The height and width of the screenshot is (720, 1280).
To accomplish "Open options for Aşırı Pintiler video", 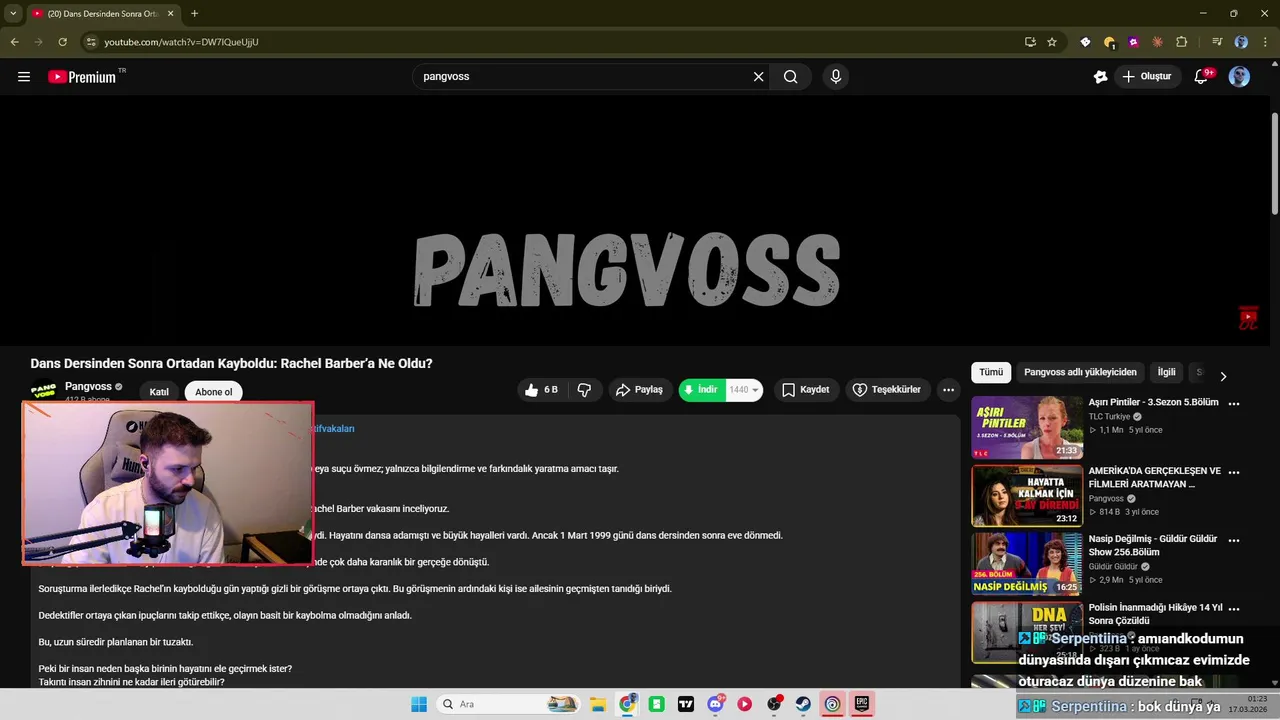I will pos(1234,403).
